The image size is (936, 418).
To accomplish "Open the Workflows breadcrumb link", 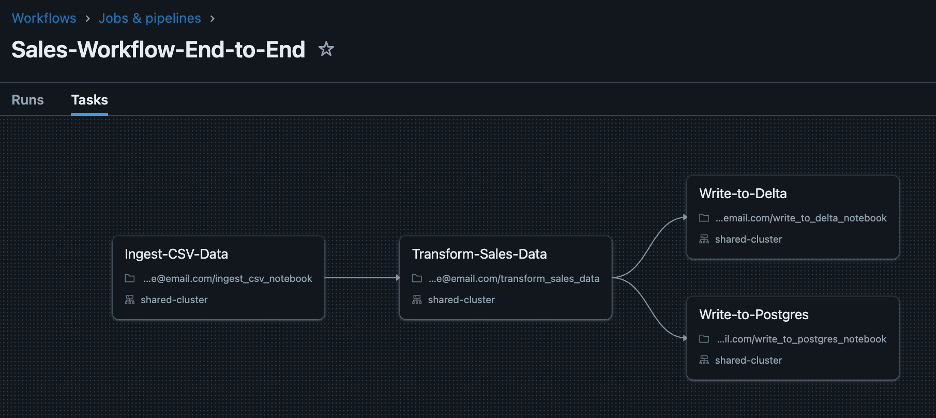I will tap(44, 18).
